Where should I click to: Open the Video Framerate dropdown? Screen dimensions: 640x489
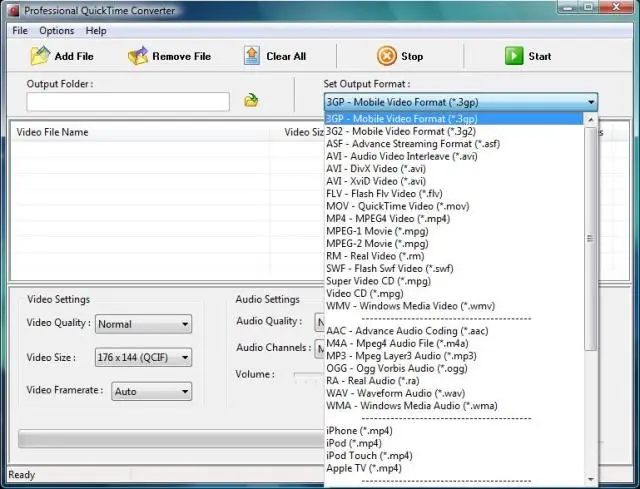151,391
